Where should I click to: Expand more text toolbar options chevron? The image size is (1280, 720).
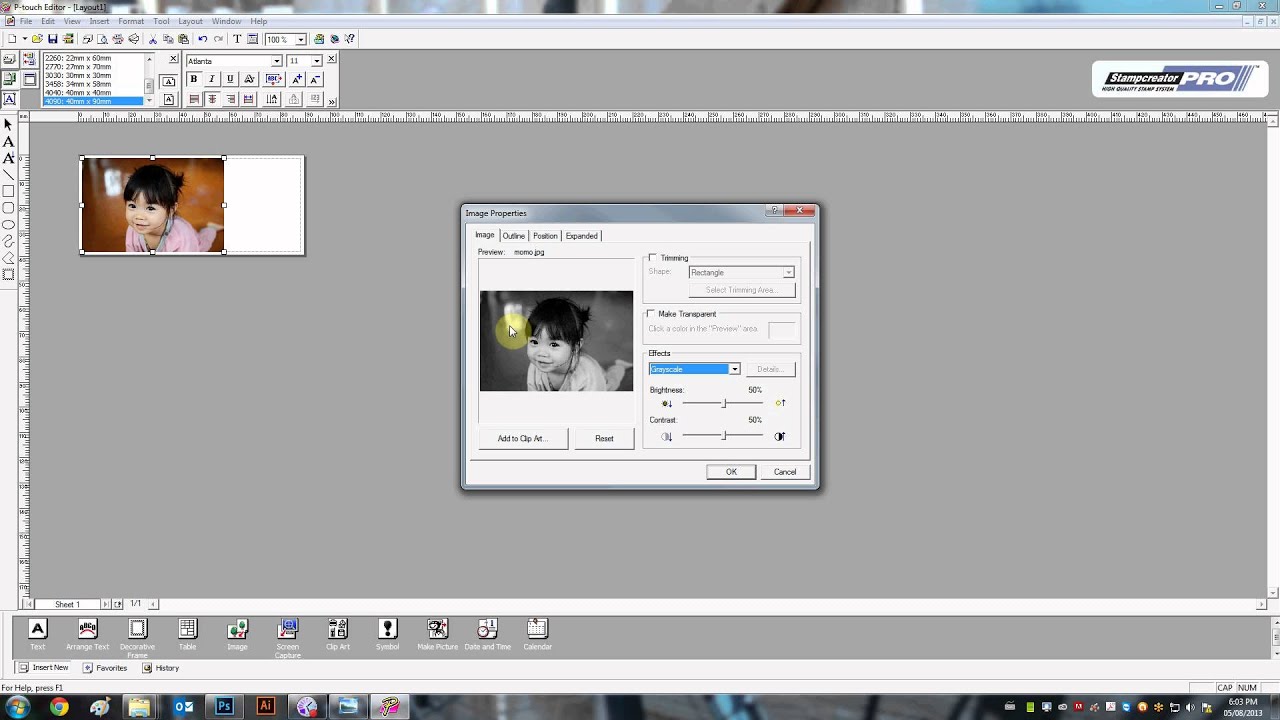(x=332, y=101)
